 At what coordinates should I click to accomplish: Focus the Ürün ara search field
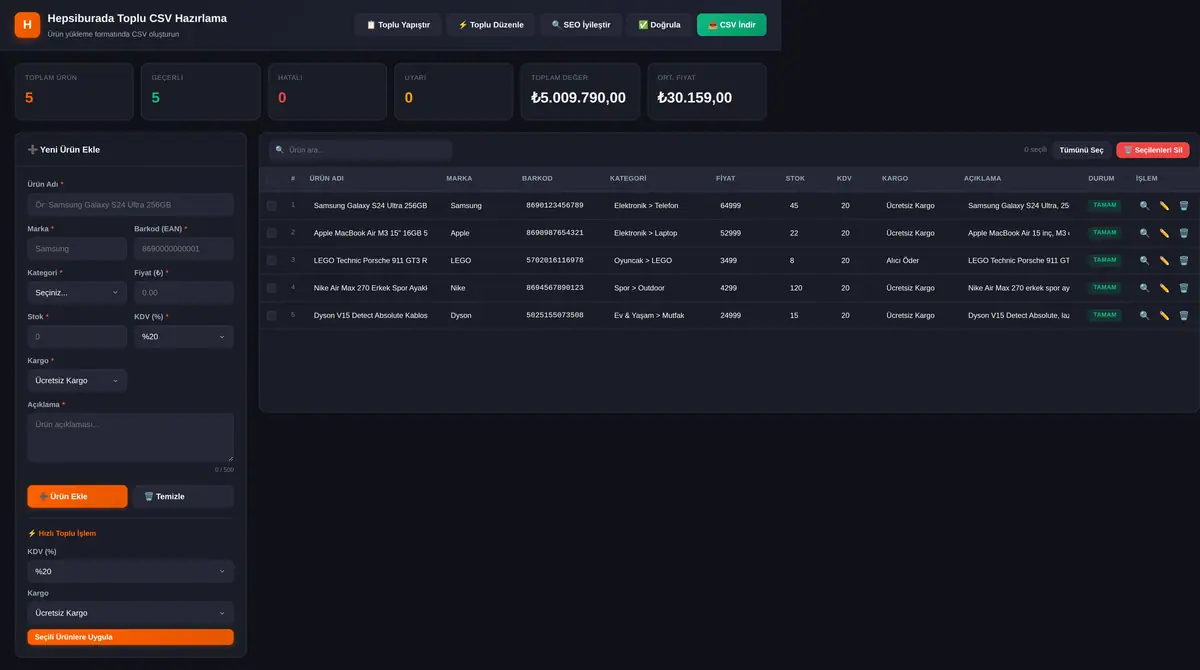click(x=361, y=150)
